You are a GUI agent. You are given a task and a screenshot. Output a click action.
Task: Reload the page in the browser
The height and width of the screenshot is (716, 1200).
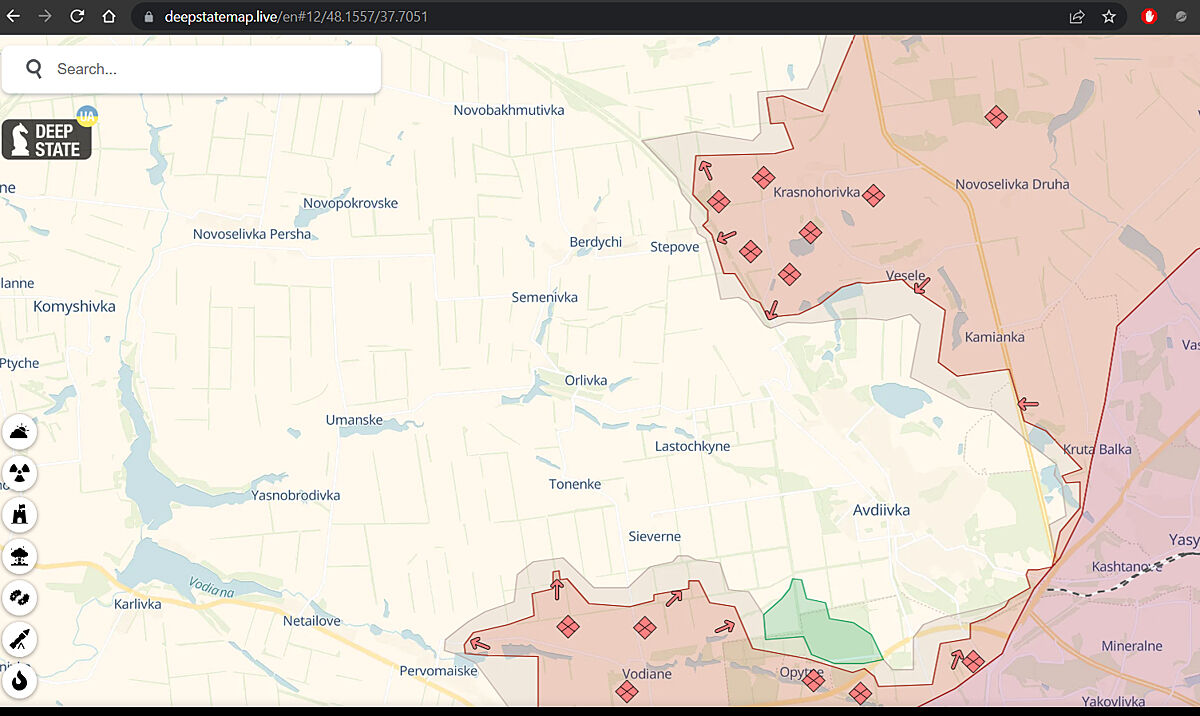(x=77, y=17)
